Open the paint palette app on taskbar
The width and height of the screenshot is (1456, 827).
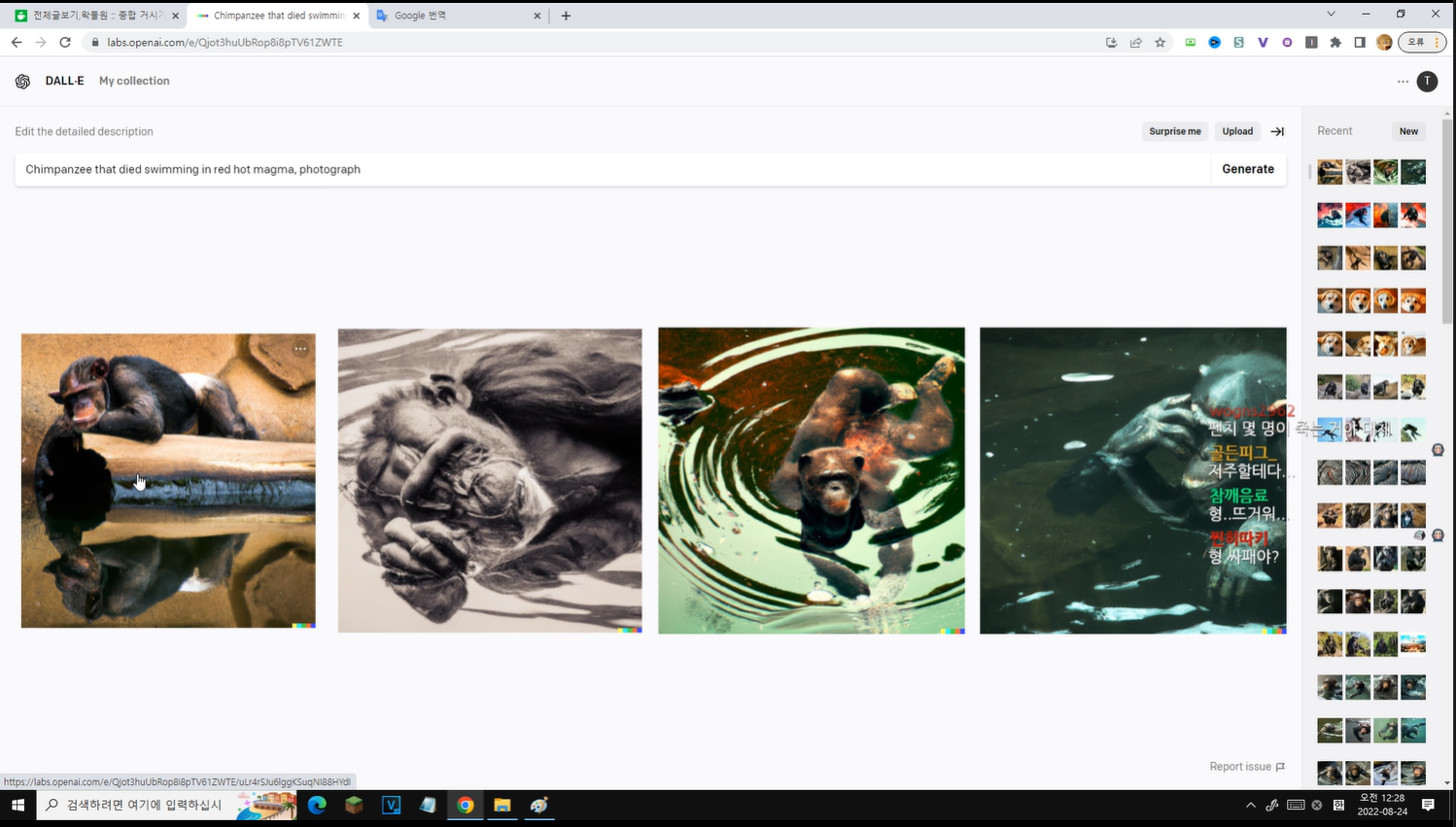pos(538,806)
